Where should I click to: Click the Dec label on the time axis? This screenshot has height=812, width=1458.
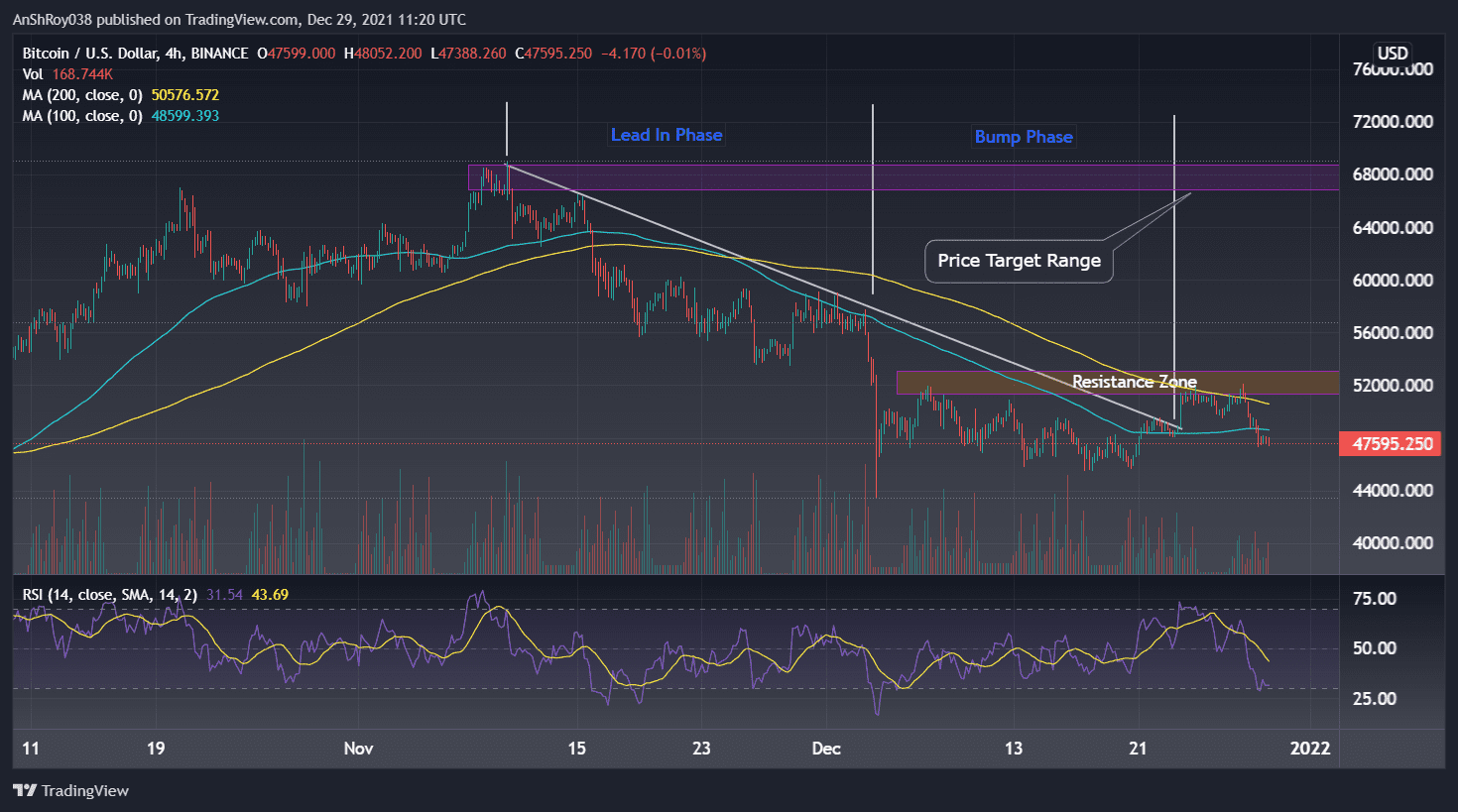click(x=826, y=749)
